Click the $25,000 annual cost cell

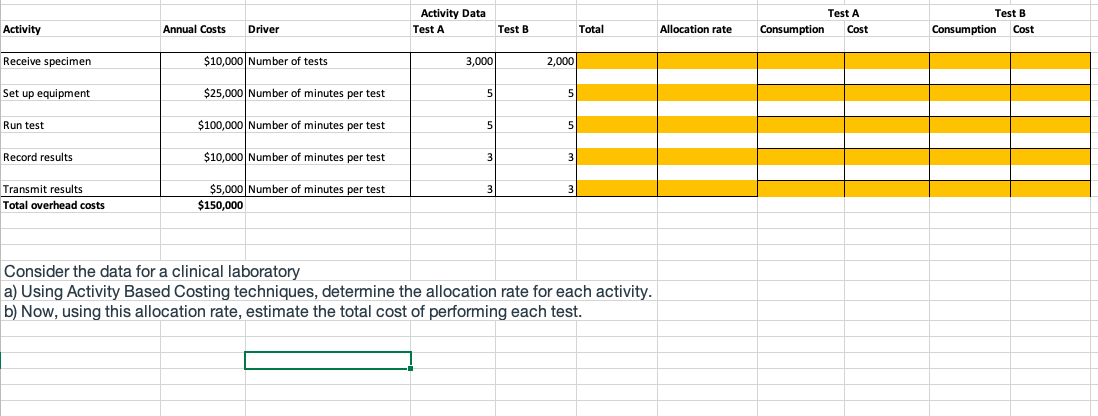coord(202,93)
